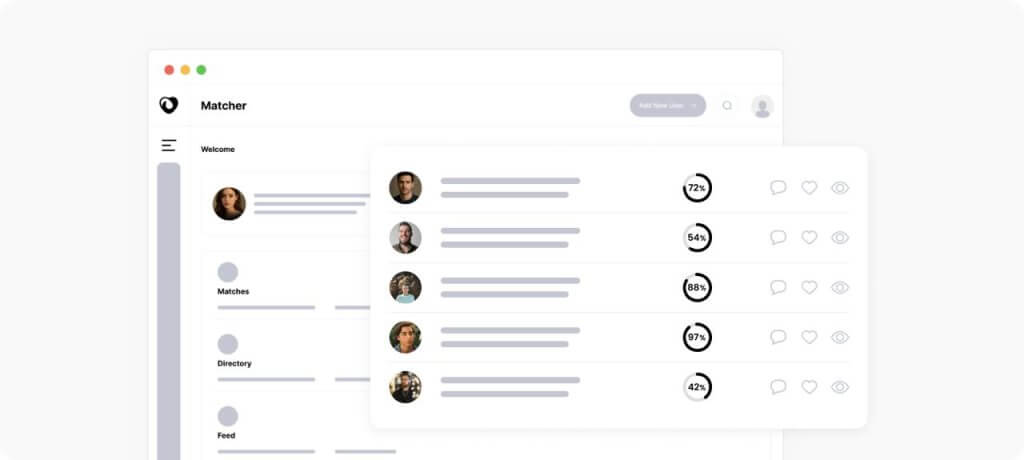The image size is (1024, 460).
Task: Click the search magnifier icon
Action: coord(727,105)
